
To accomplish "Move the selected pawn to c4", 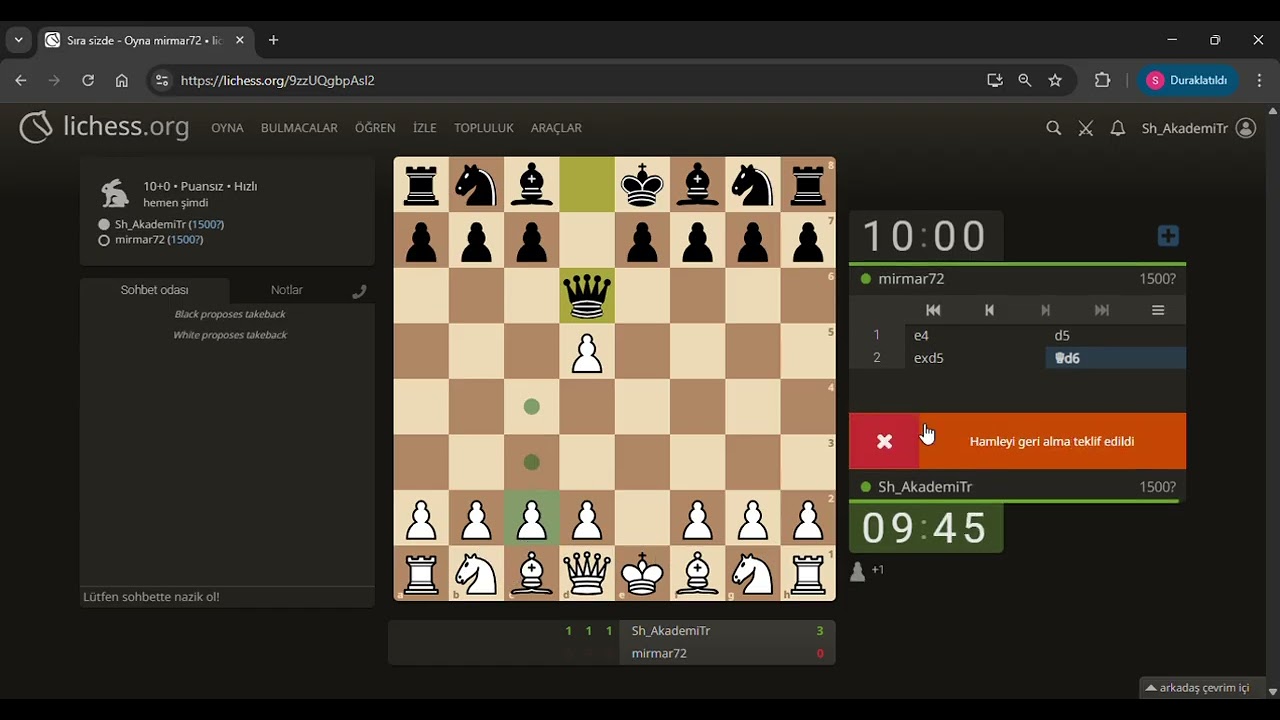I will click(532, 407).
